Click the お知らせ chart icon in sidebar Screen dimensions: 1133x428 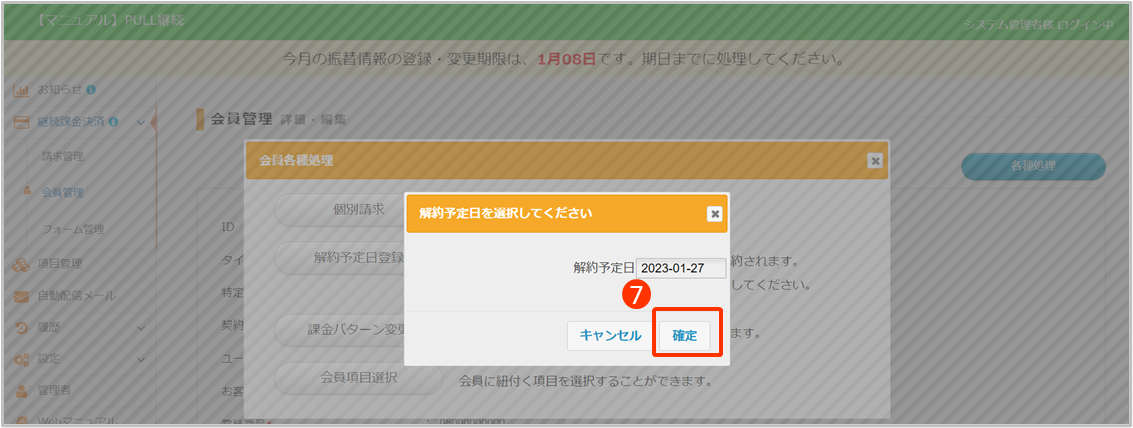coord(20,90)
